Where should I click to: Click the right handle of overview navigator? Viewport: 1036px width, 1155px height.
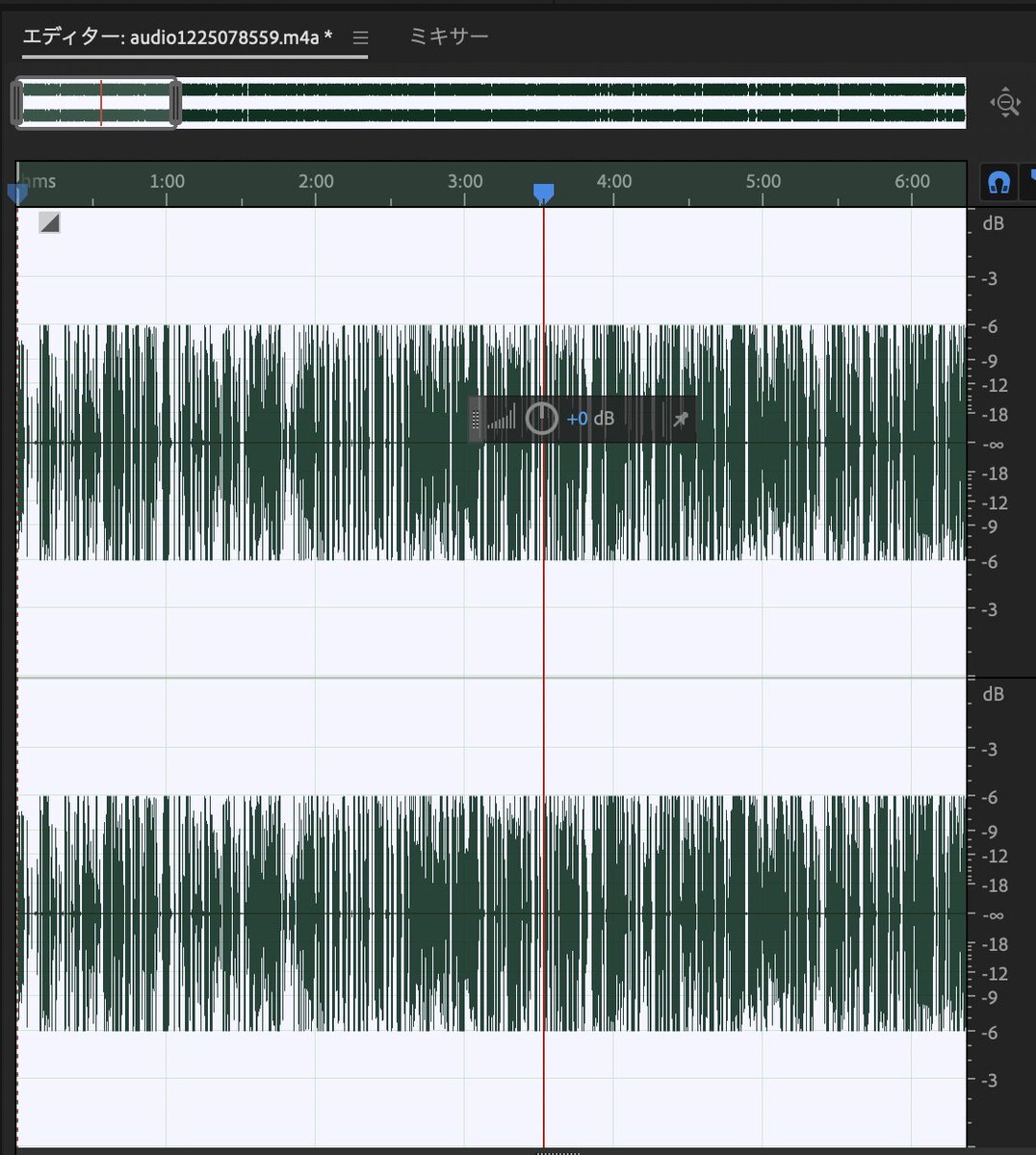coord(175,103)
